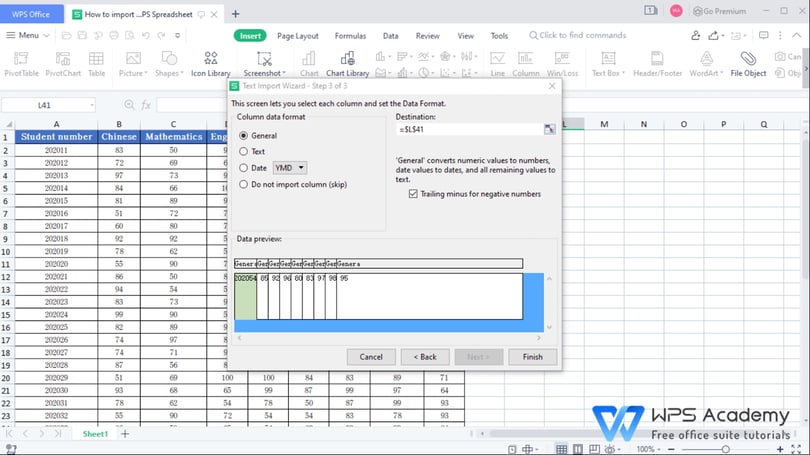The image size is (810, 455).
Task: Select the Text column data format
Action: (x=244, y=151)
